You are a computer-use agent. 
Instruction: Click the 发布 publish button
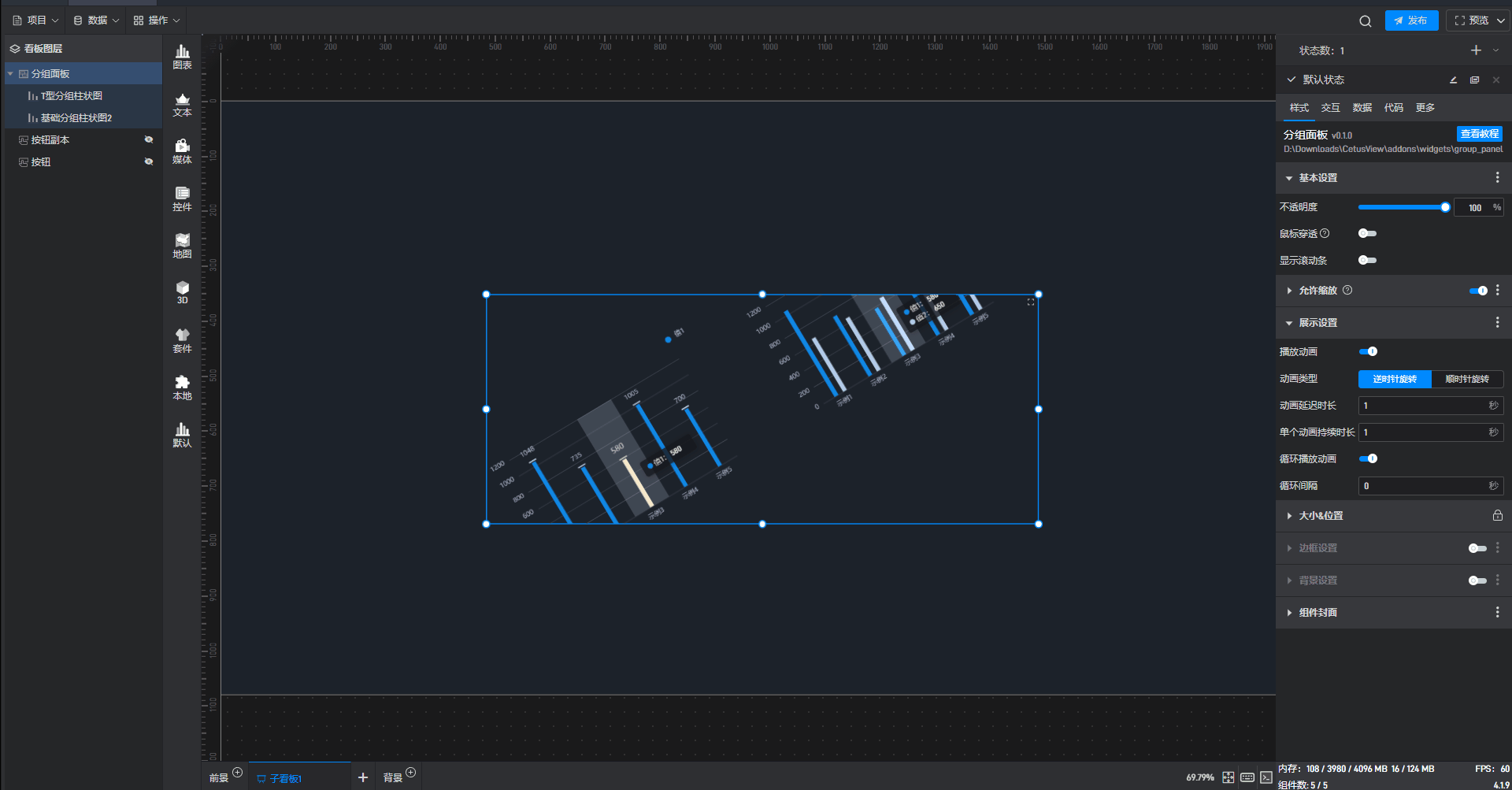(1411, 20)
